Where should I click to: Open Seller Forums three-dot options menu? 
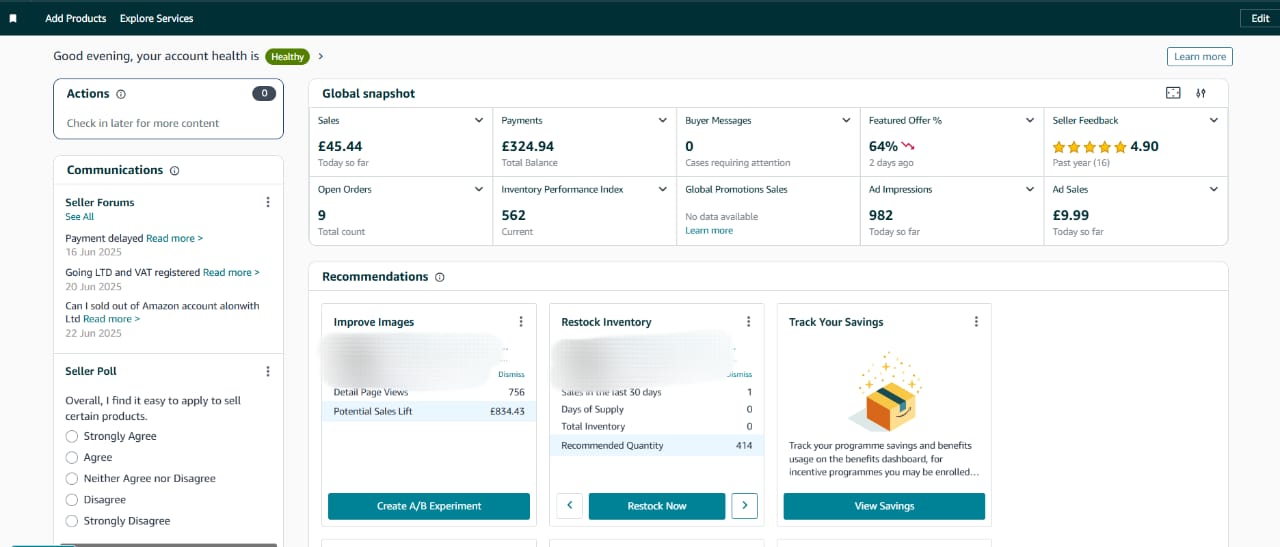(267, 202)
